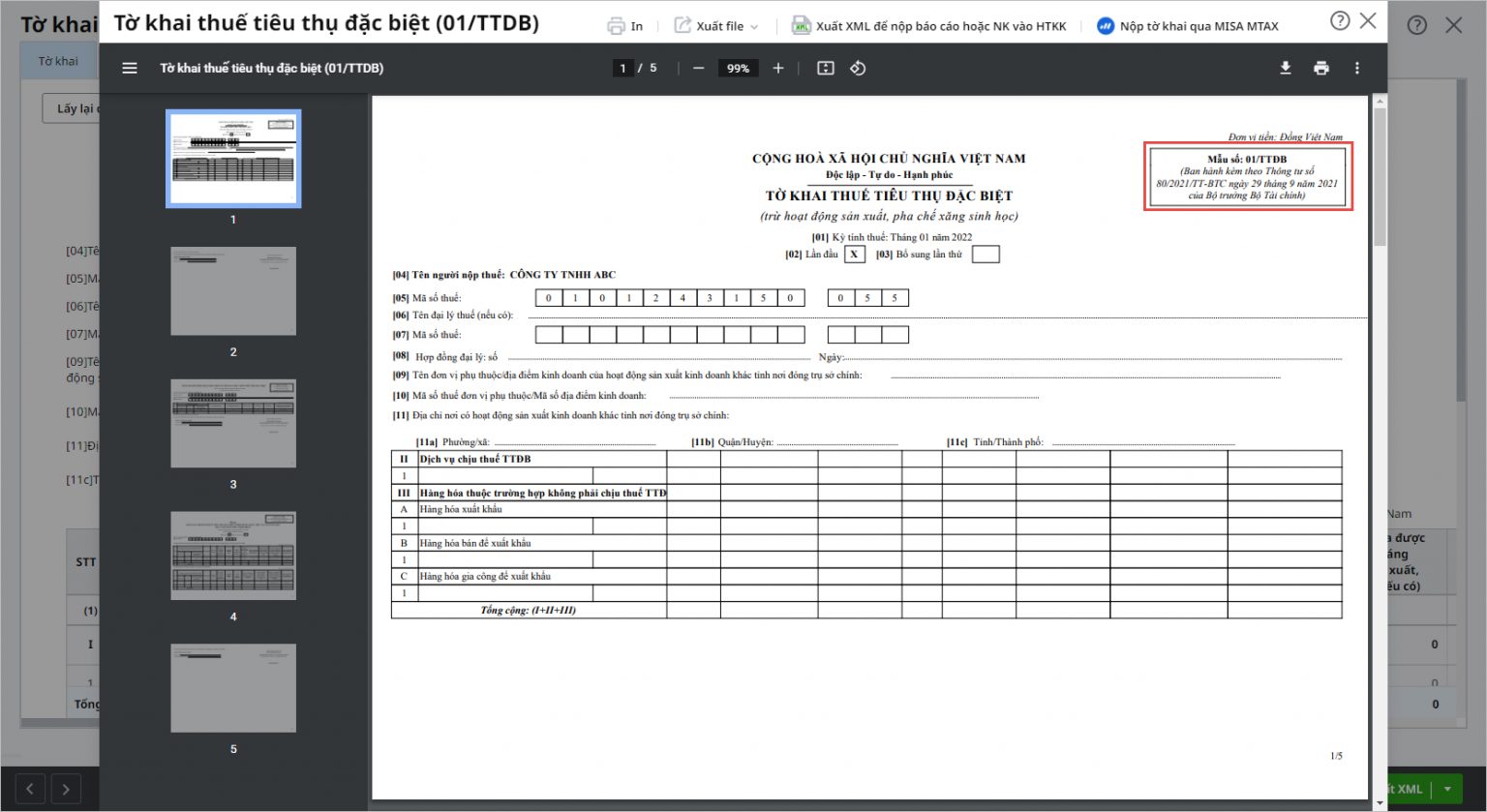The image size is (1487, 812).
Task: Open the help question mark icon
Action: tap(1340, 21)
